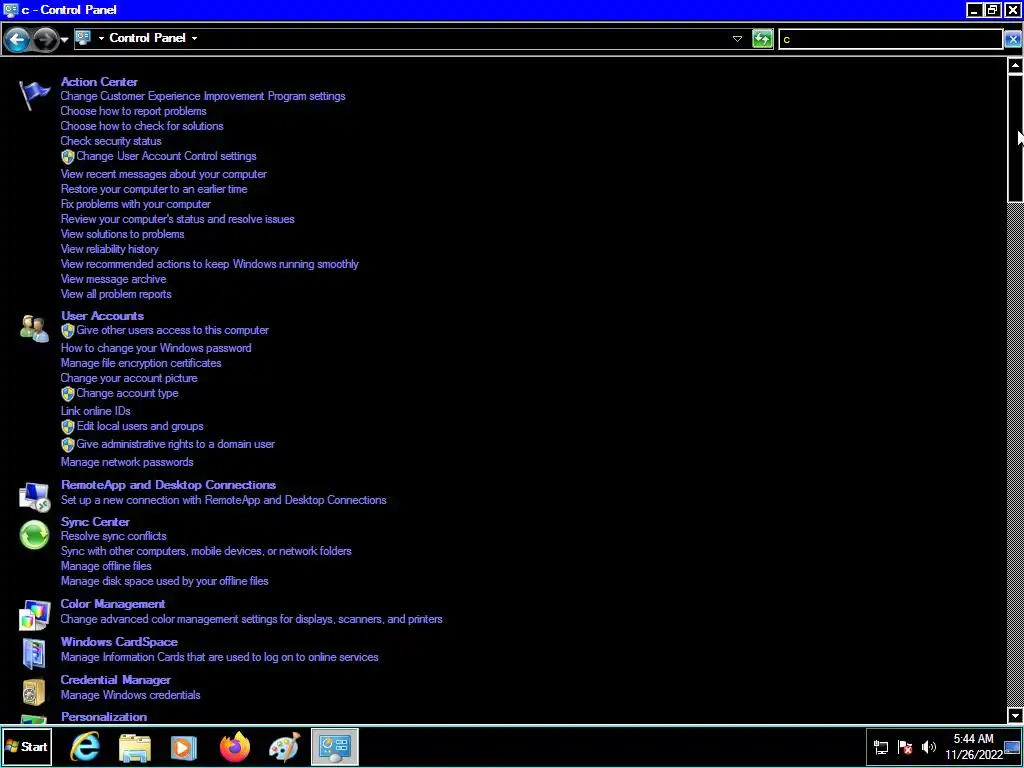The width and height of the screenshot is (1024, 768).
Task: Expand dropdown arrow after Control Panel breadcrumb
Action: tap(194, 38)
